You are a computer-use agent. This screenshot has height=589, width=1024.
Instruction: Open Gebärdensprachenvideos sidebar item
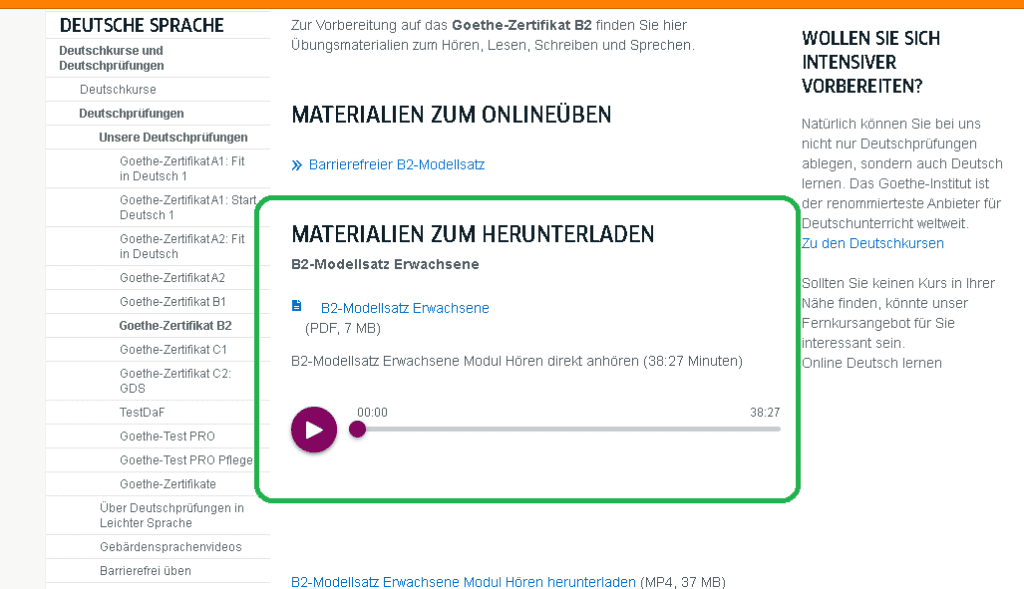pos(170,547)
